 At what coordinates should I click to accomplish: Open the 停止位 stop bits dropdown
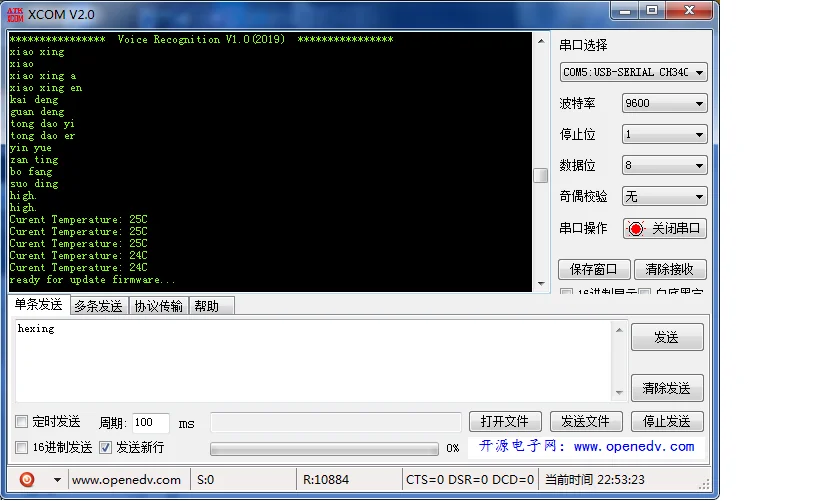pos(664,135)
